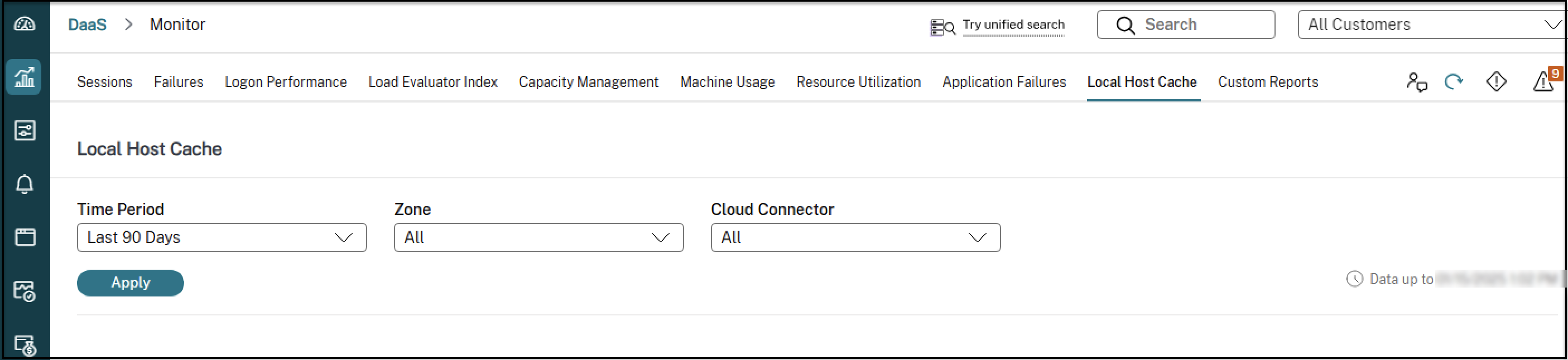Switch to the Sessions tab
The image size is (1568, 360).
point(104,82)
